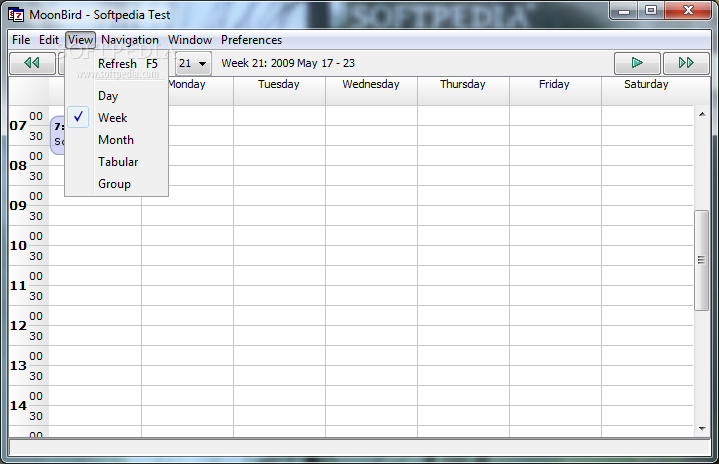
Task: Select the checked Week view option
Action: [117, 118]
